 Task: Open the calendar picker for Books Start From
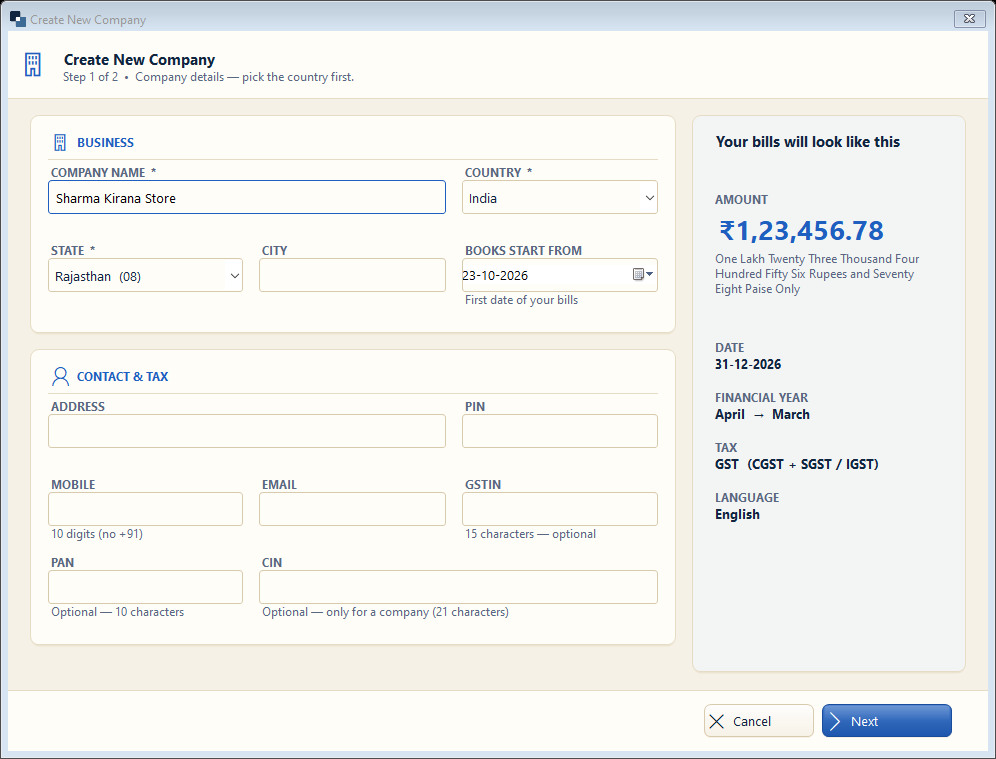(643, 274)
